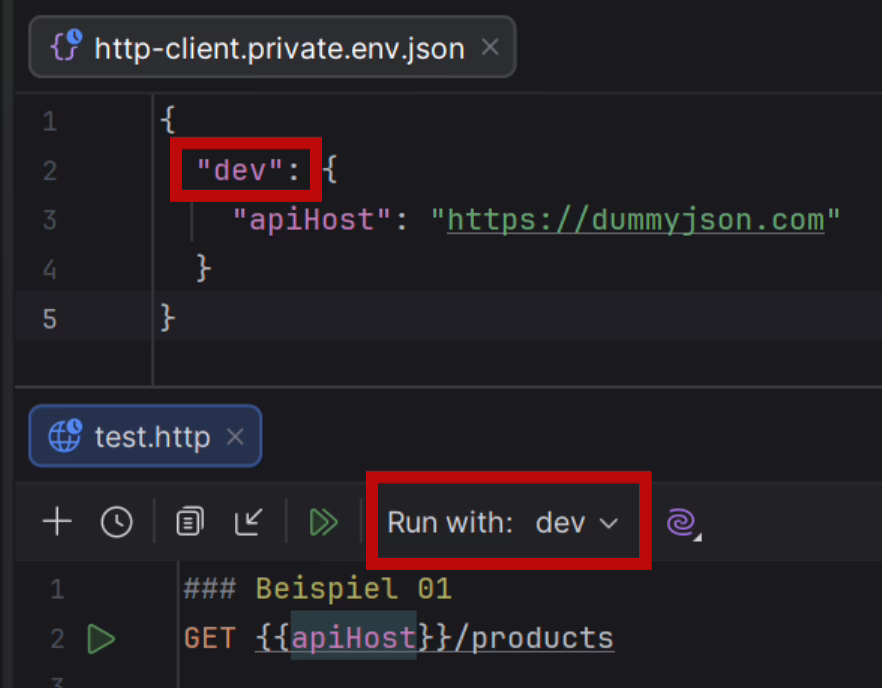This screenshot has width=882, height=688.
Task: Switch to the http-client.private.env.json tab
Action: click(278, 48)
